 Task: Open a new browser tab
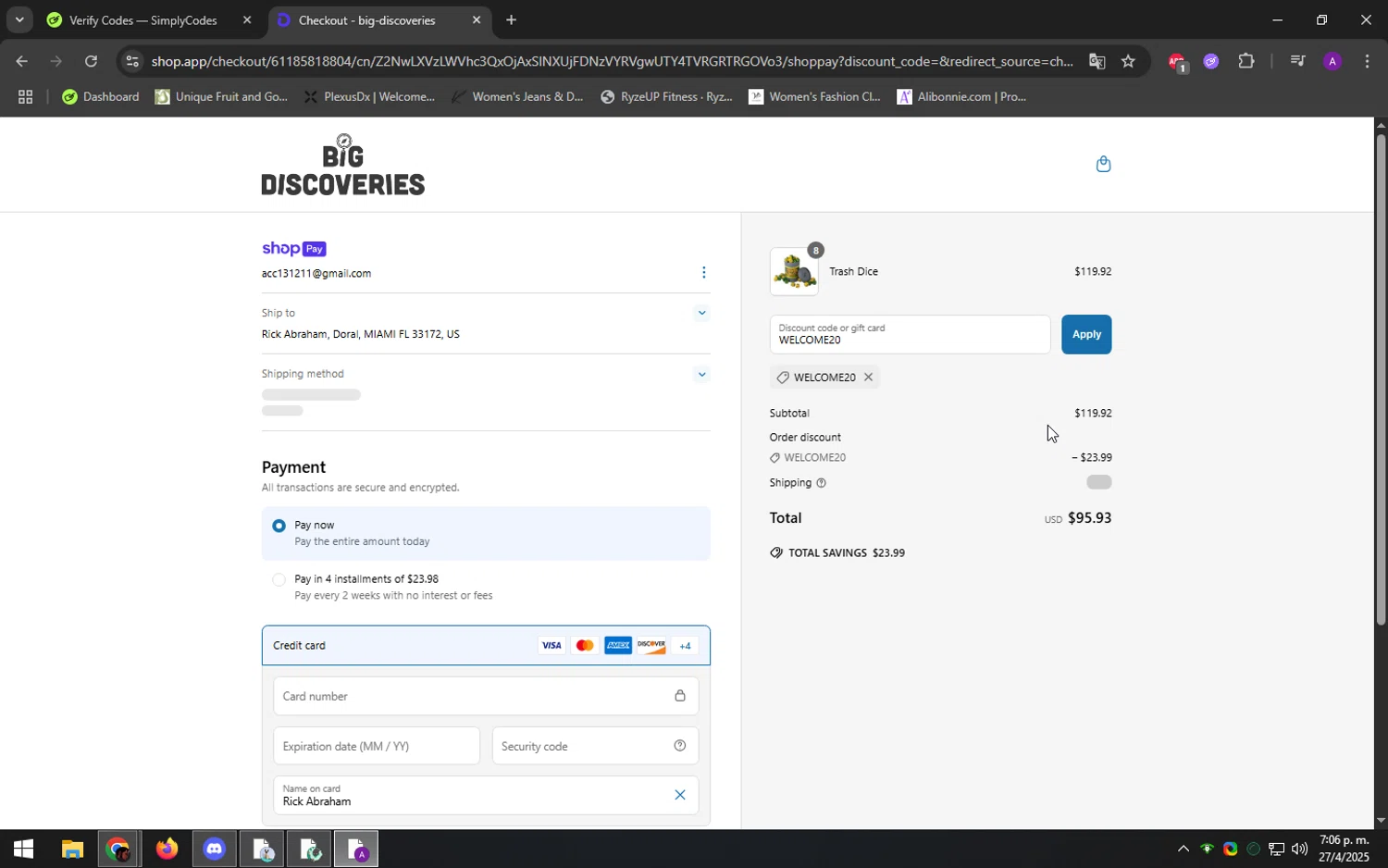click(x=511, y=20)
